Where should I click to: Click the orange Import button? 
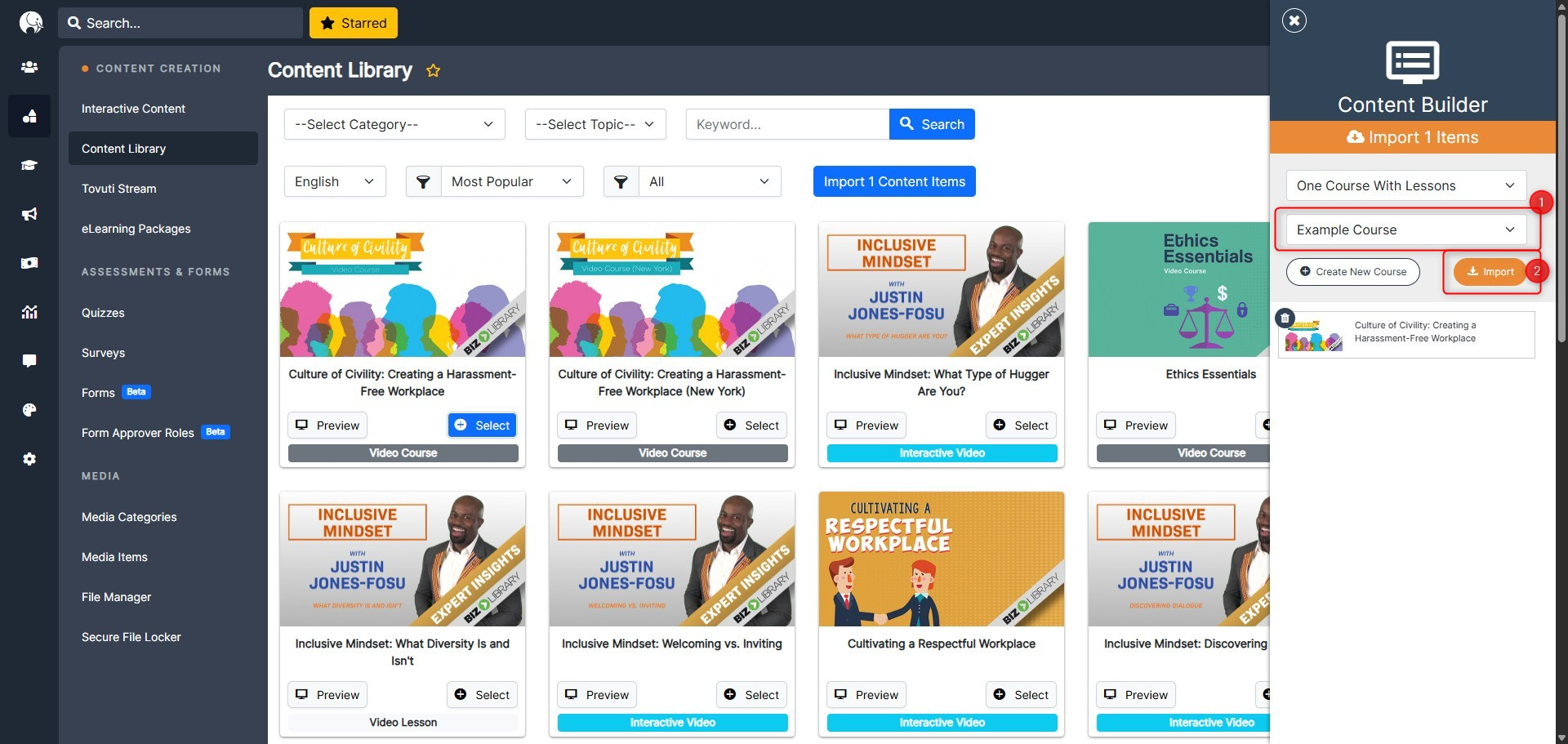point(1490,272)
